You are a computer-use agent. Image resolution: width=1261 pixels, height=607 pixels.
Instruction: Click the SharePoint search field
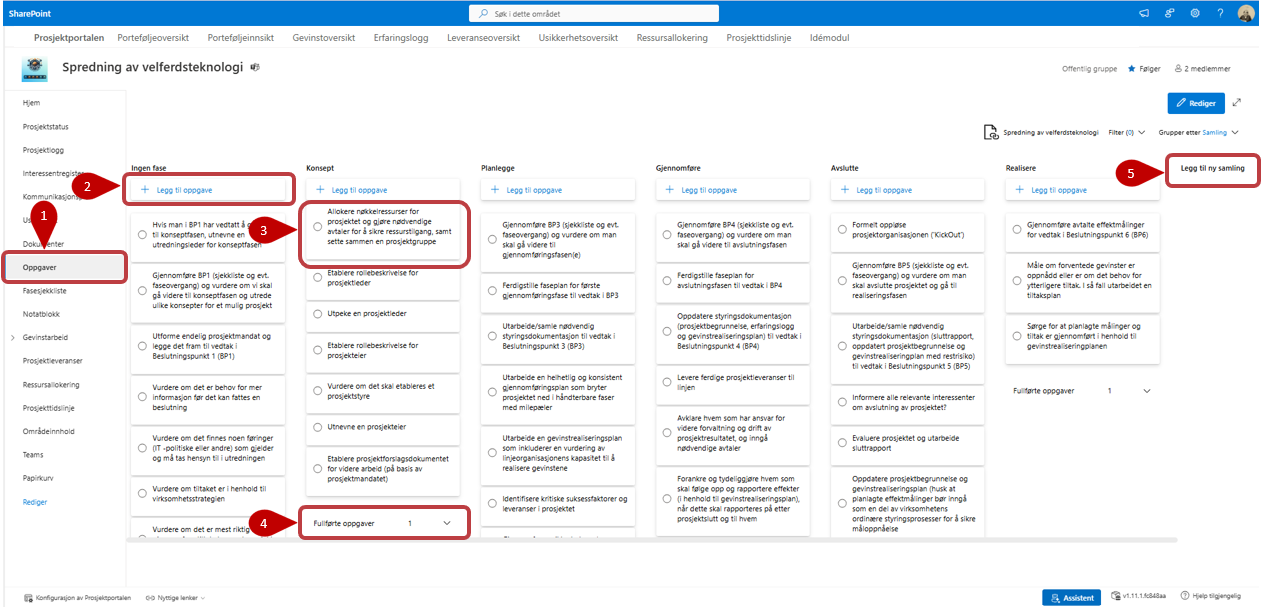[630, 13]
